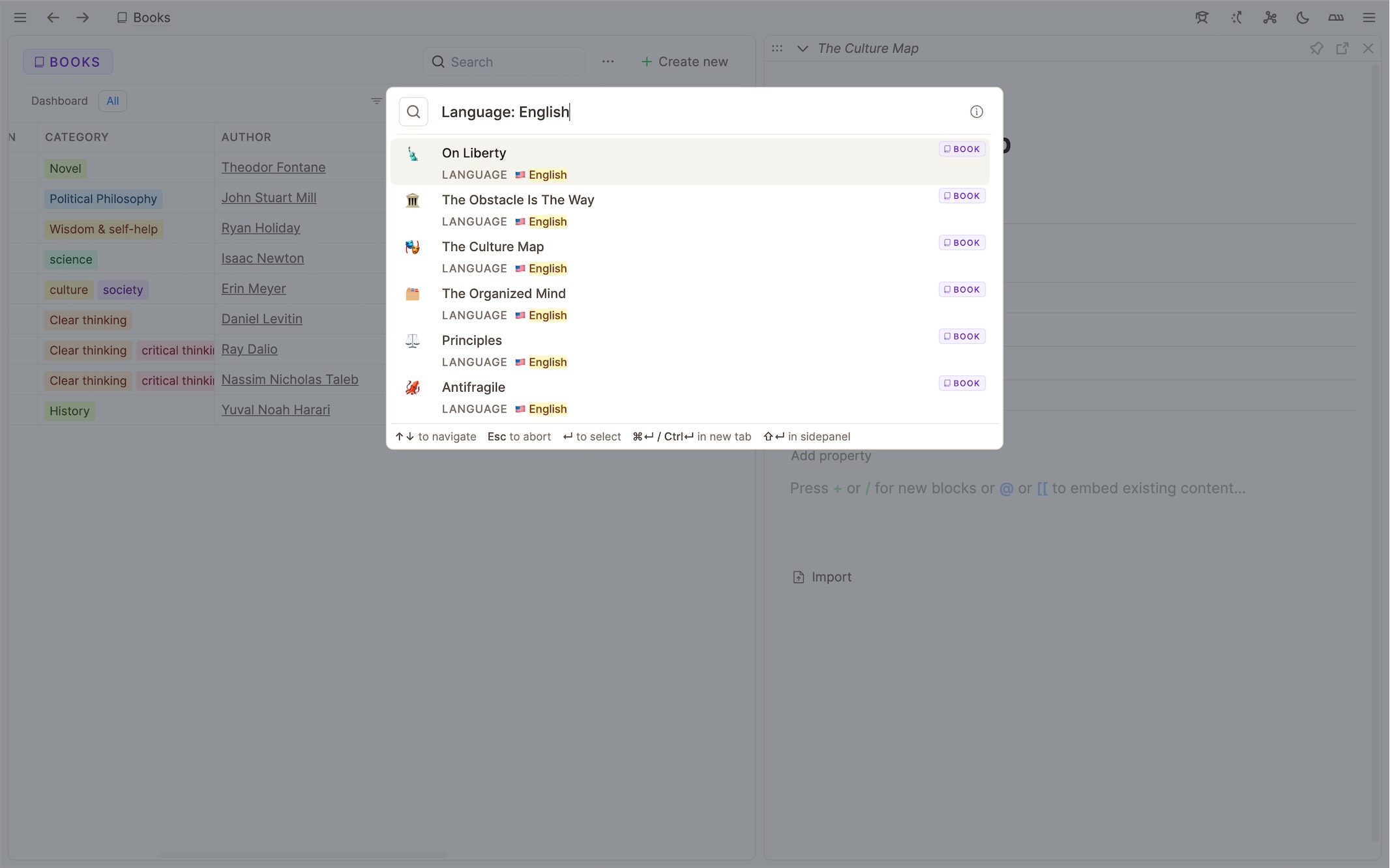Select The Obstacle Is The Way result

click(690, 209)
